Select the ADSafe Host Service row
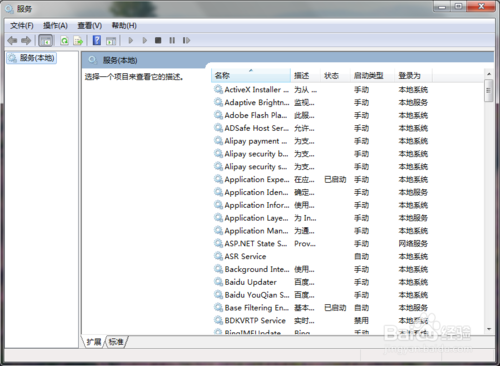 (321, 128)
